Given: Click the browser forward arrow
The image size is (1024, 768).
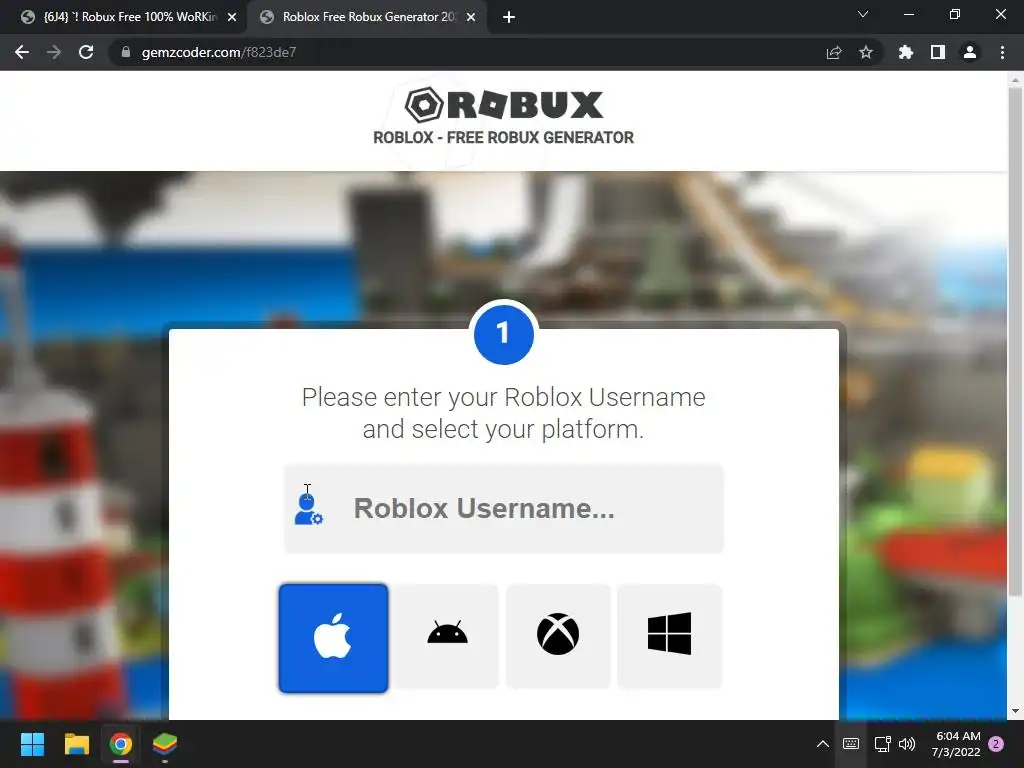Looking at the screenshot, I should 54,52.
